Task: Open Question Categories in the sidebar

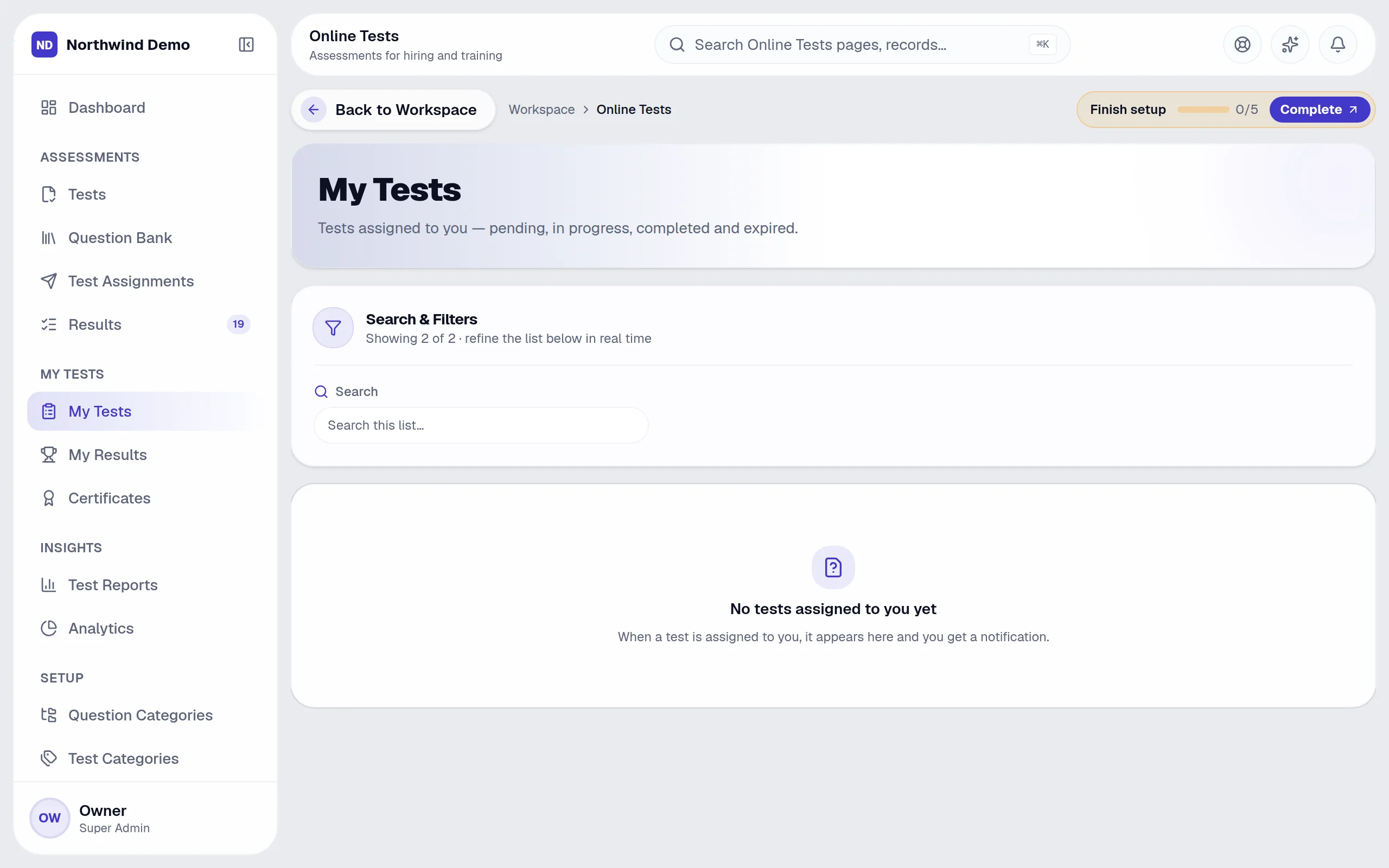Action: coord(145,714)
